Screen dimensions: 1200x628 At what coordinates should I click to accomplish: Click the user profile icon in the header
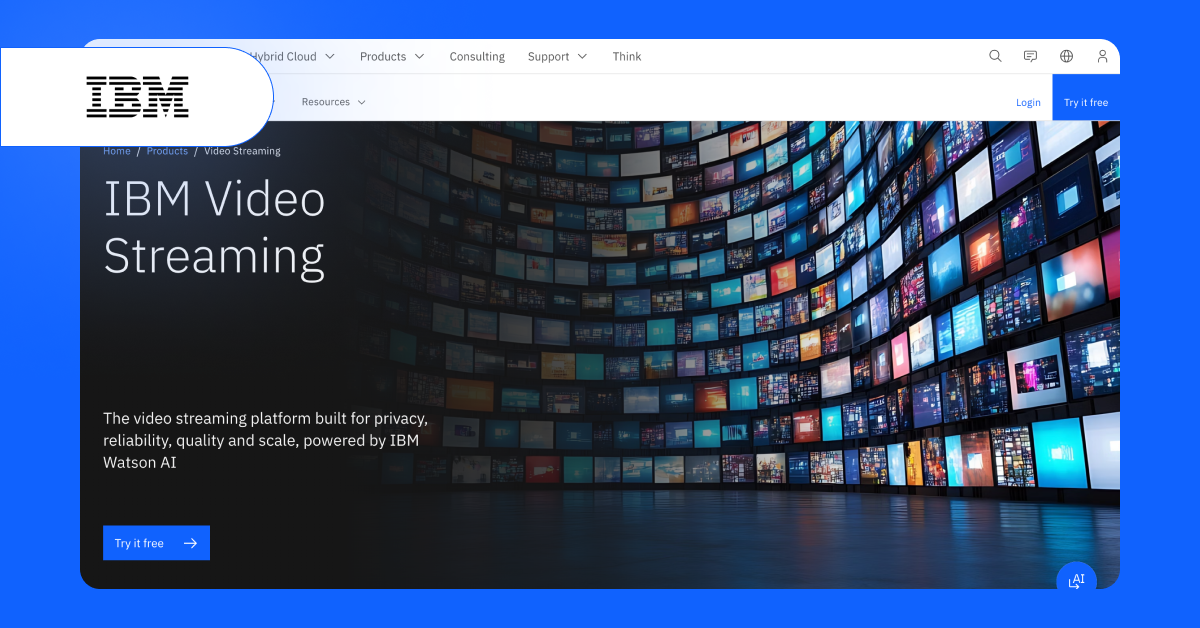tap(1102, 56)
